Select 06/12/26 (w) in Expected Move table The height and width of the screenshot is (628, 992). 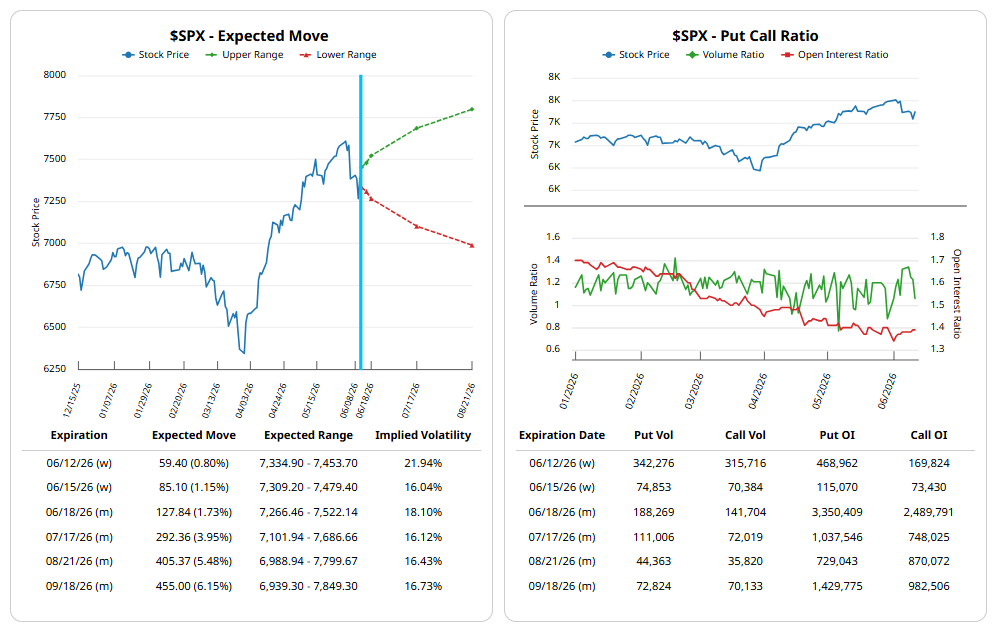tap(79, 464)
